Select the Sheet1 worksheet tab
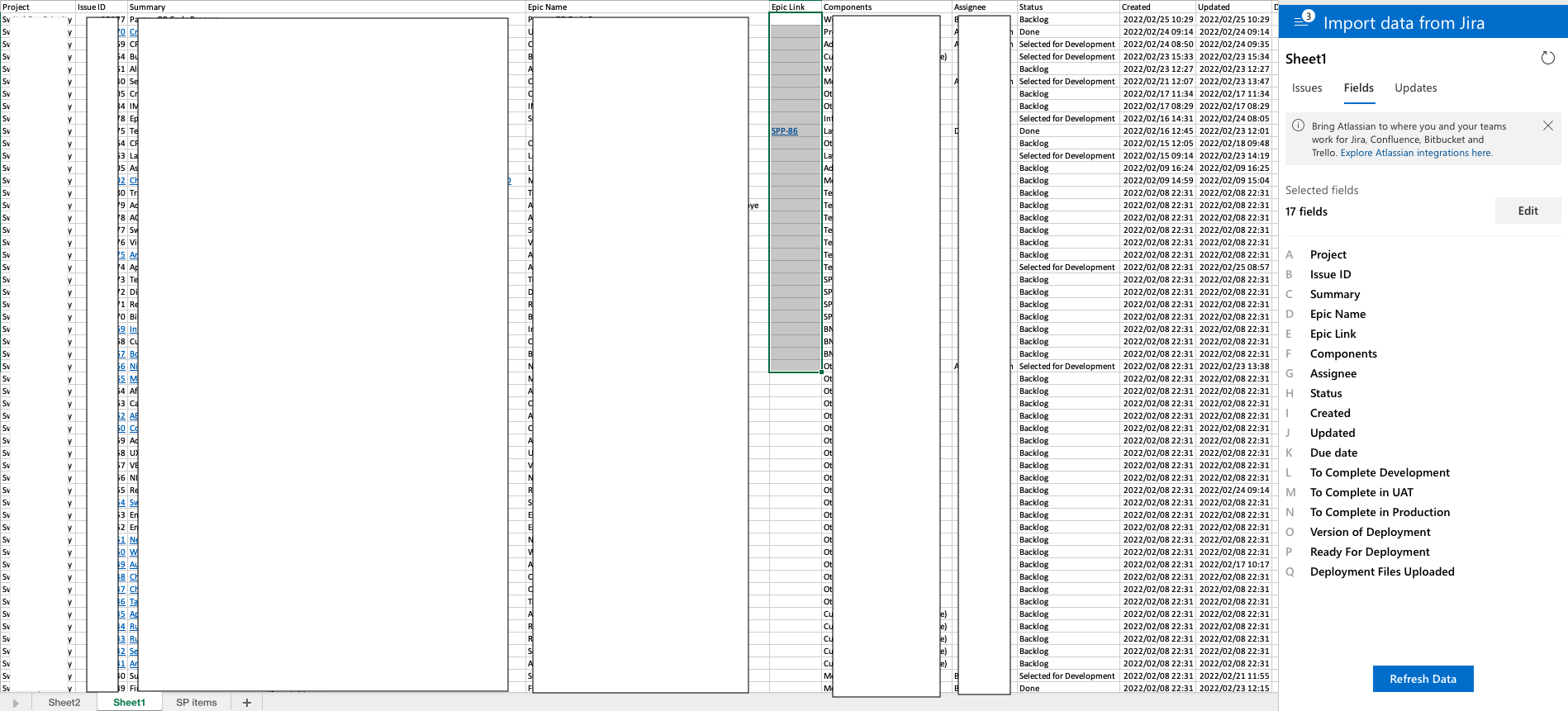The width and height of the screenshot is (1568, 711). coord(129,702)
